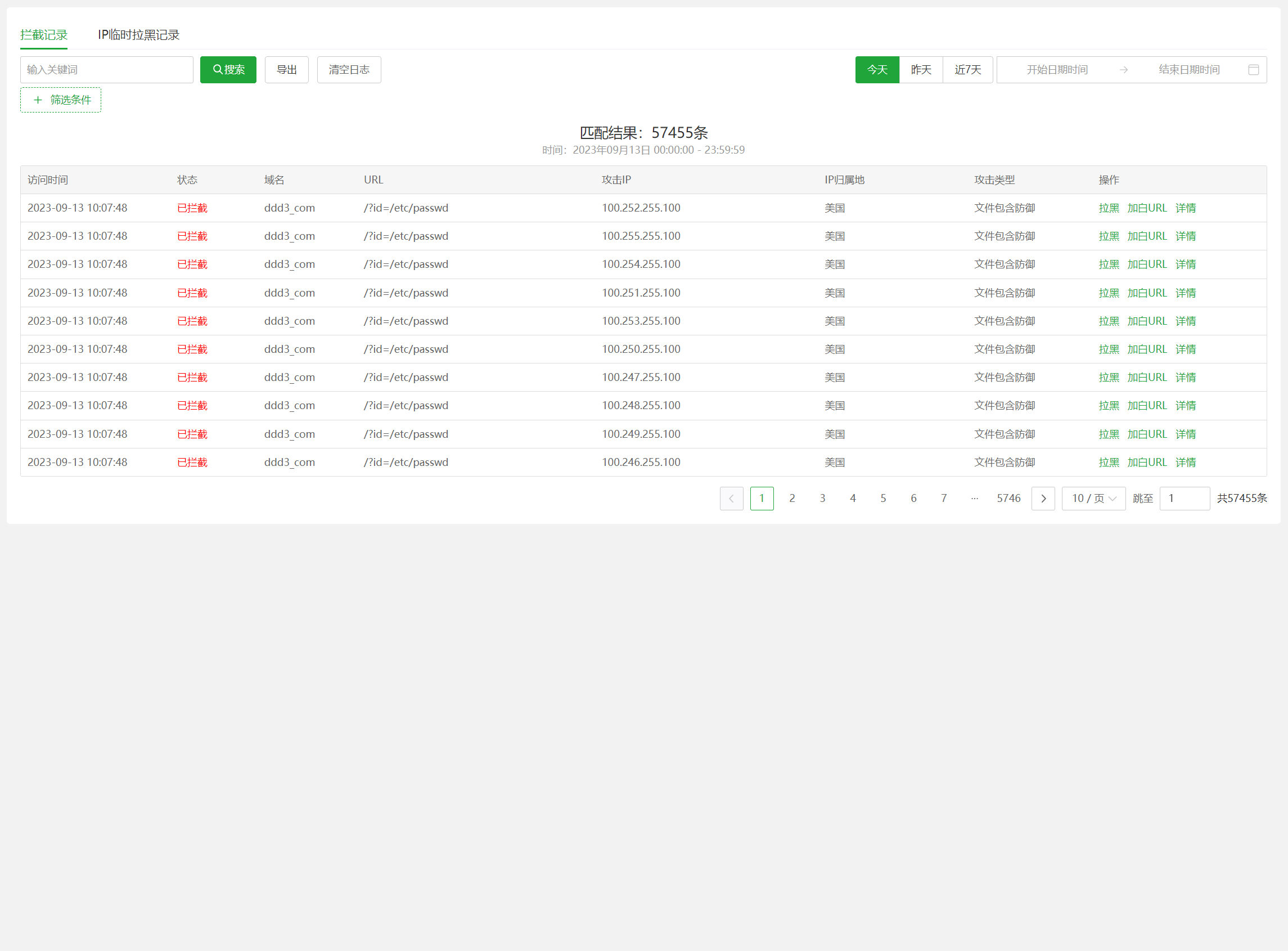This screenshot has width=1288, height=951.
Task: Select the 今天 date range option
Action: coord(877,70)
